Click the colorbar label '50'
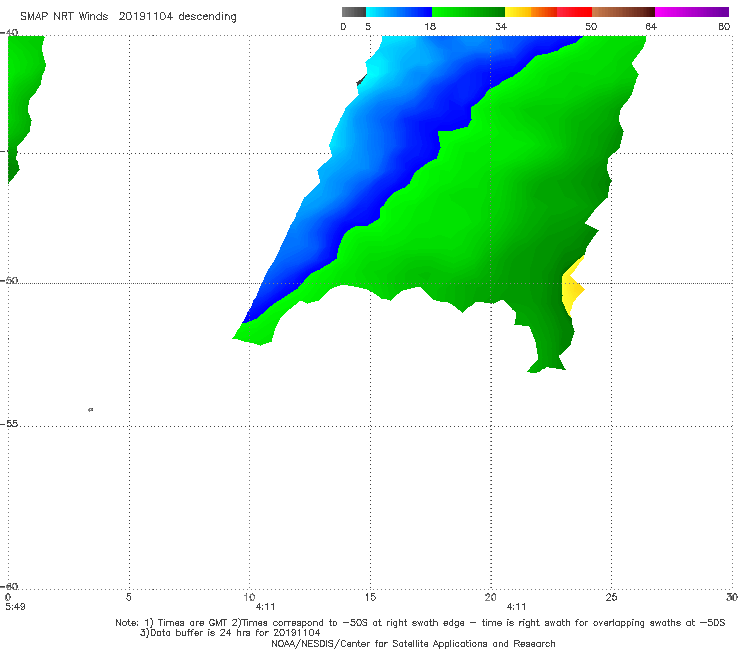 pyautogui.click(x=591, y=27)
